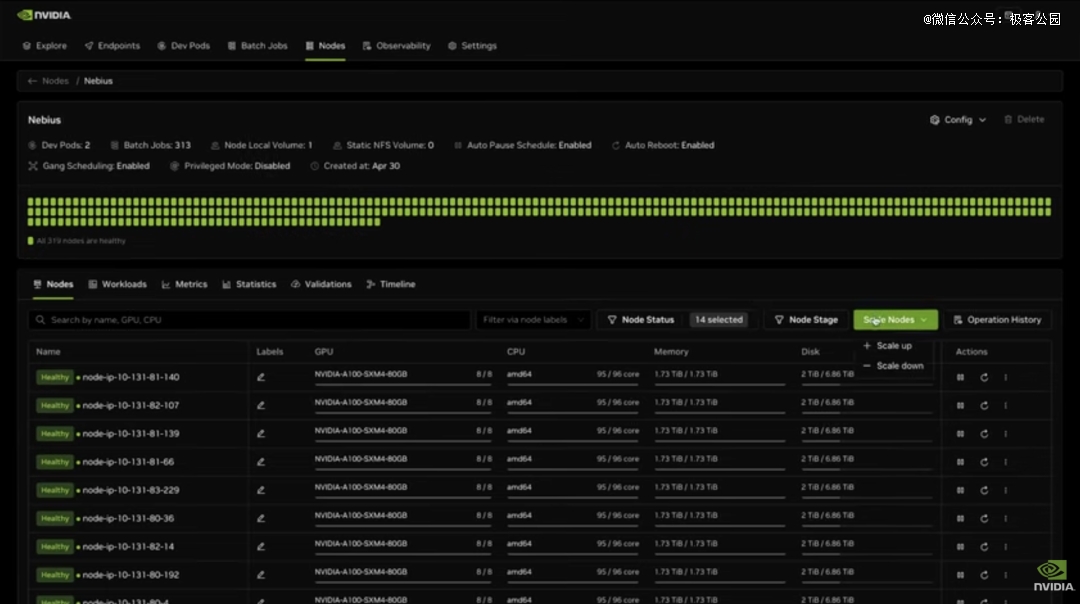This screenshot has width=1080, height=604.
Task: Pause node-ip-10-131-82-14 using its action icon
Action: click(x=960, y=547)
